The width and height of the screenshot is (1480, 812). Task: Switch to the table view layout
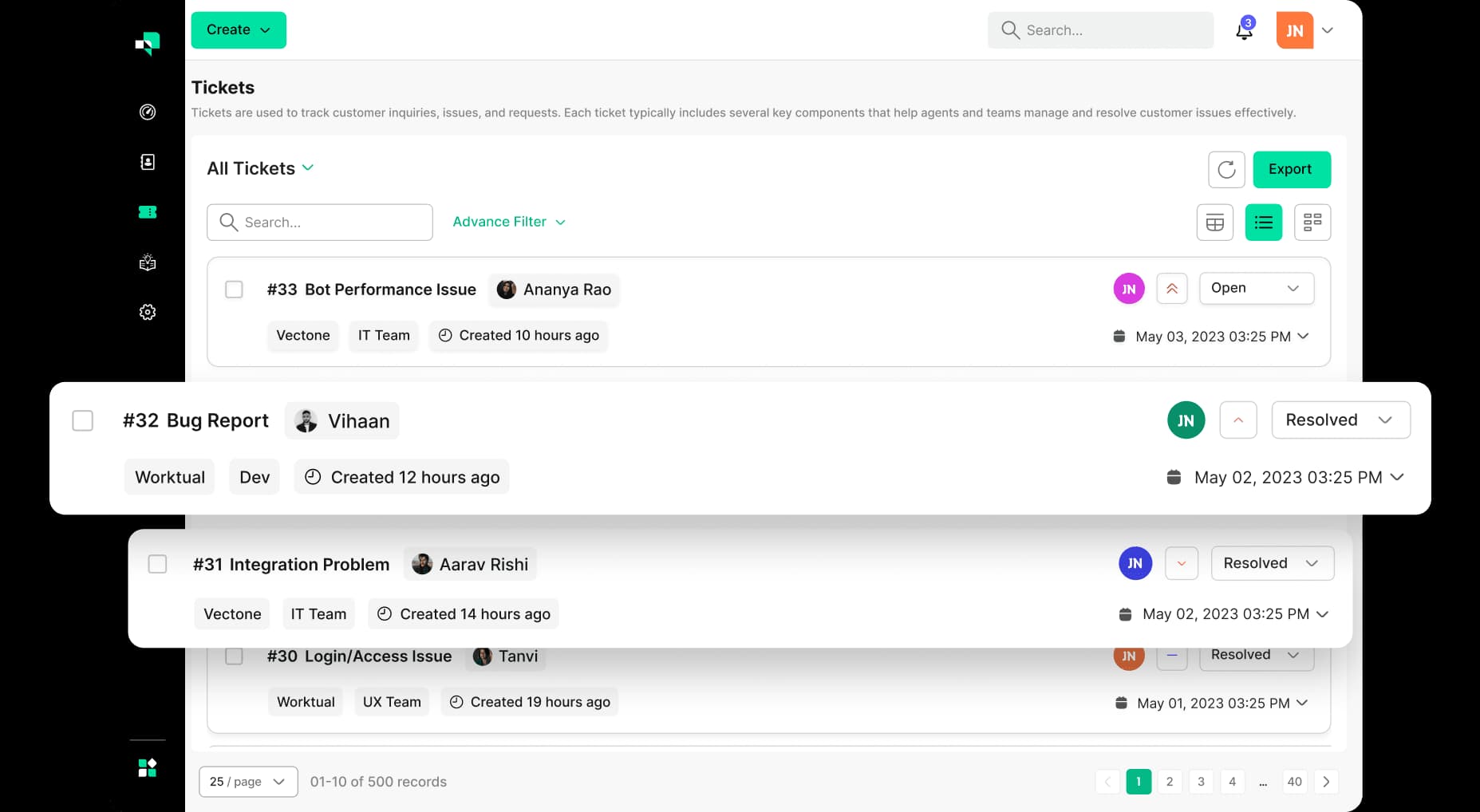[x=1214, y=223]
